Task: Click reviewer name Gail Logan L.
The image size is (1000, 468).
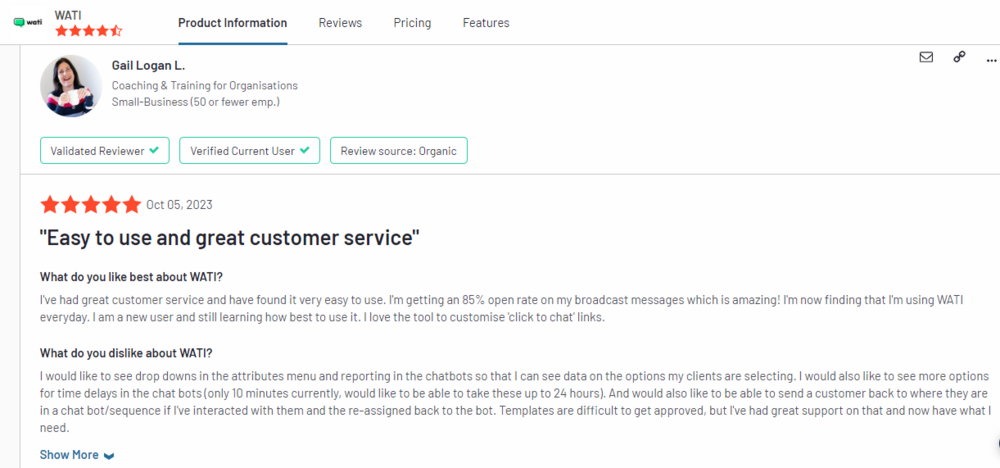Action: coord(148,66)
